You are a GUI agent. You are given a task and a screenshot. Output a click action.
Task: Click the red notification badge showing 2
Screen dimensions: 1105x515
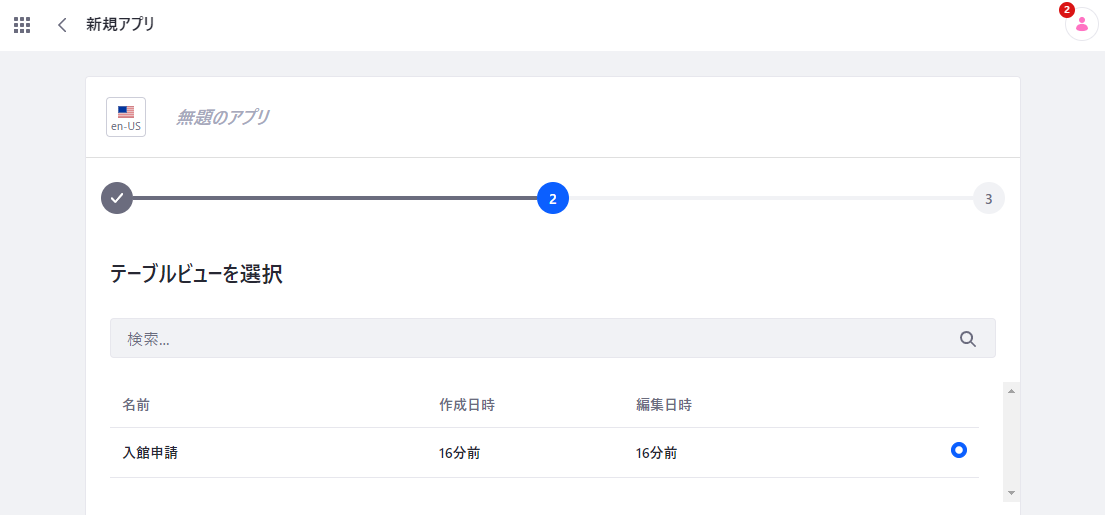tap(1066, 10)
